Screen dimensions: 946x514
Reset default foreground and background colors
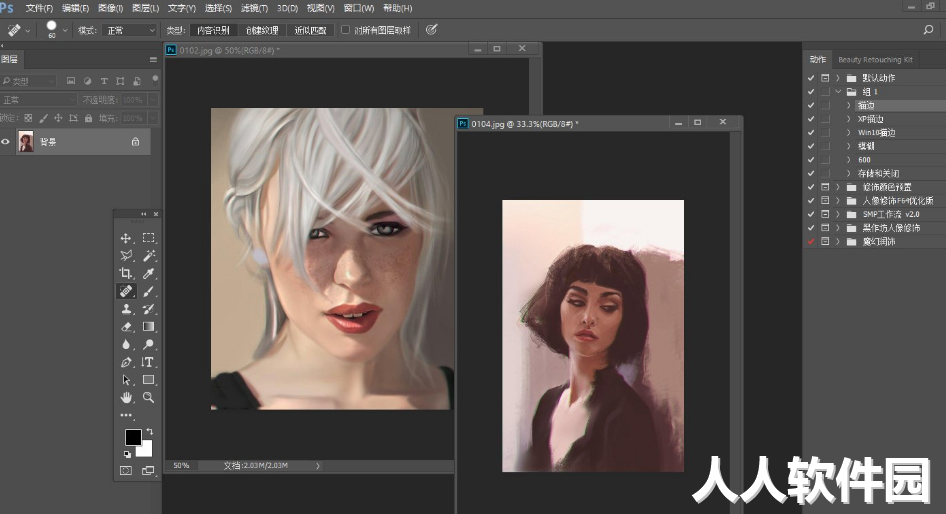[127, 454]
